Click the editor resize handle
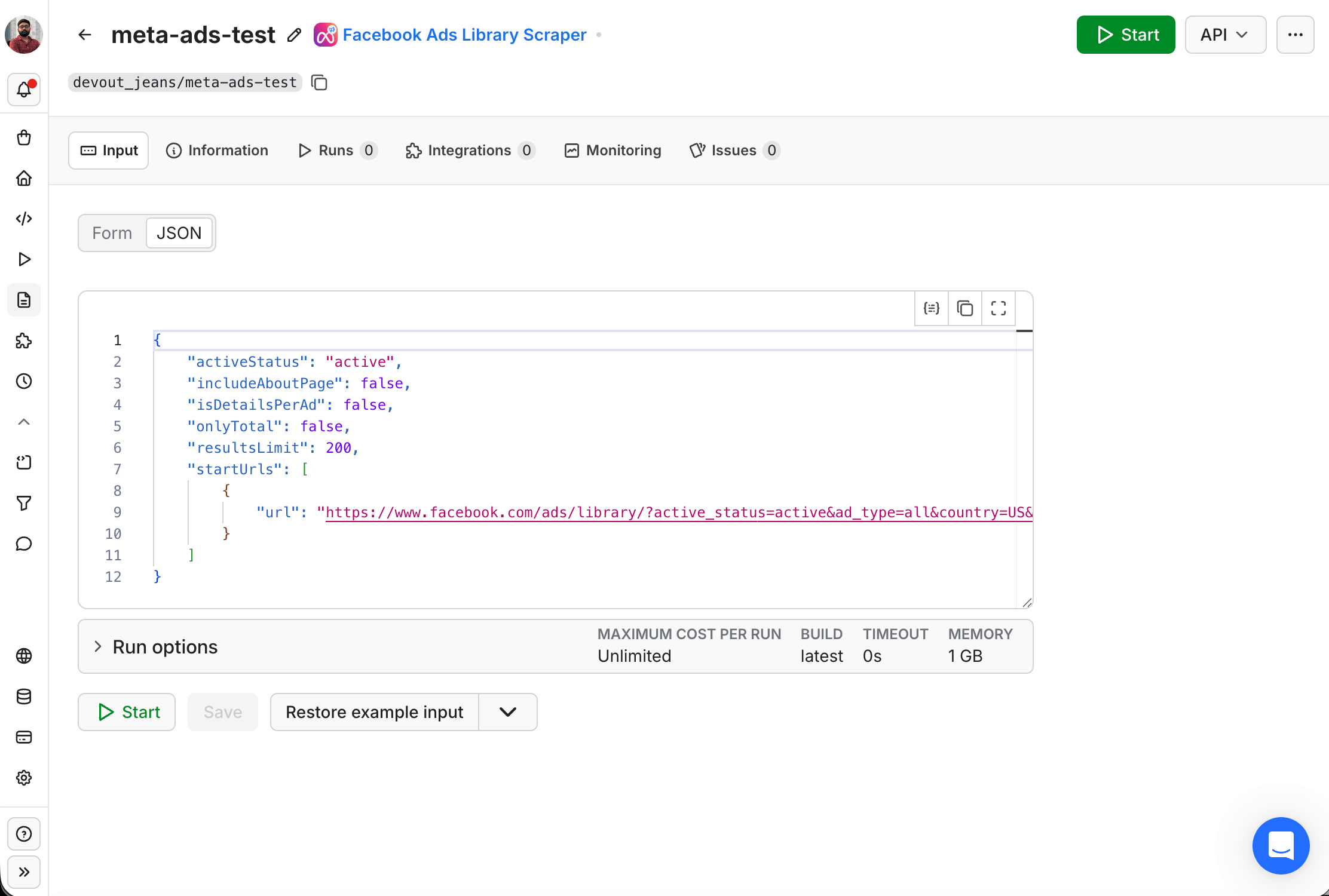This screenshot has width=1329, height=896. 1027,603
